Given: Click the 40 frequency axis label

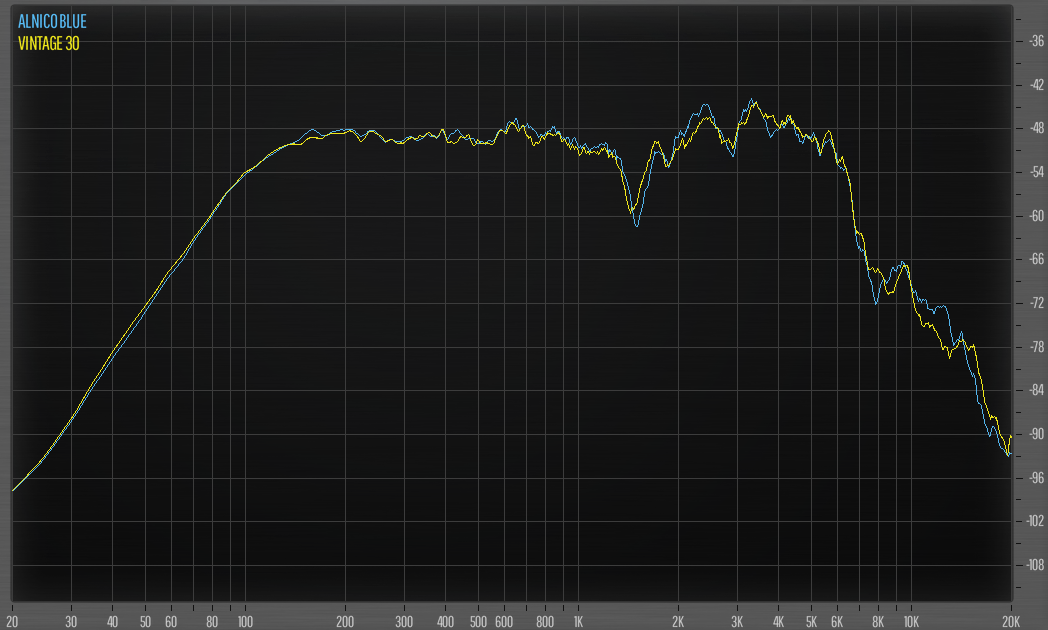Looking at the screenshot, I should coord(112,621).
